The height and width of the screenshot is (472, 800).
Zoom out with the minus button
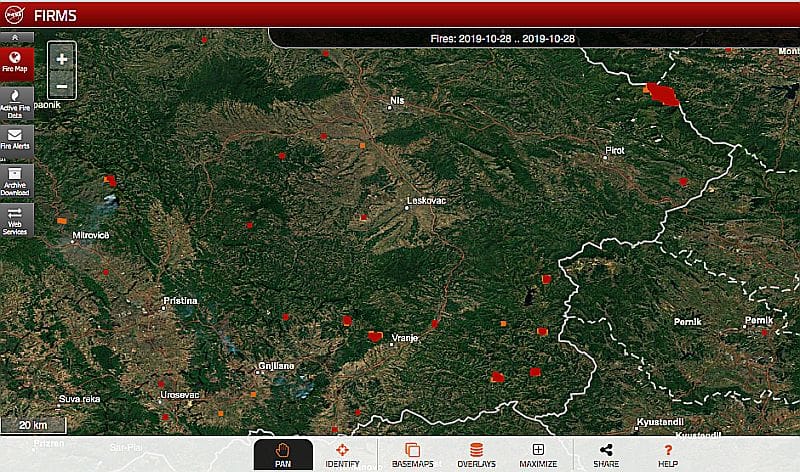point(62,86)
